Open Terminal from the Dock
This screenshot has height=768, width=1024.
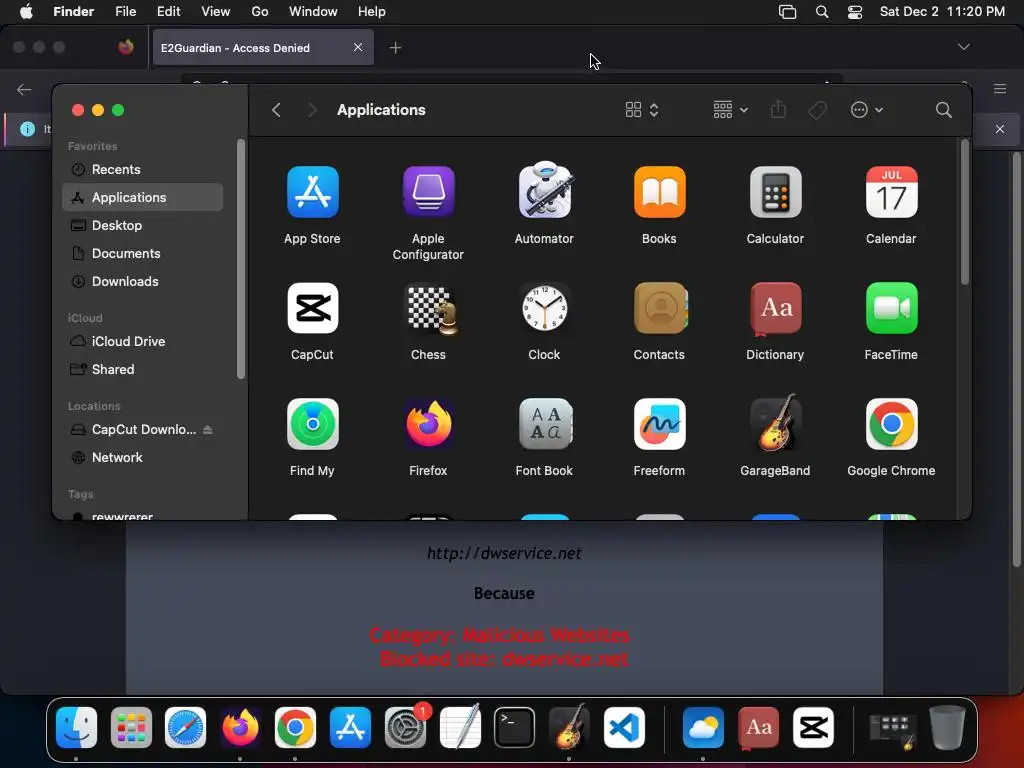514,727
